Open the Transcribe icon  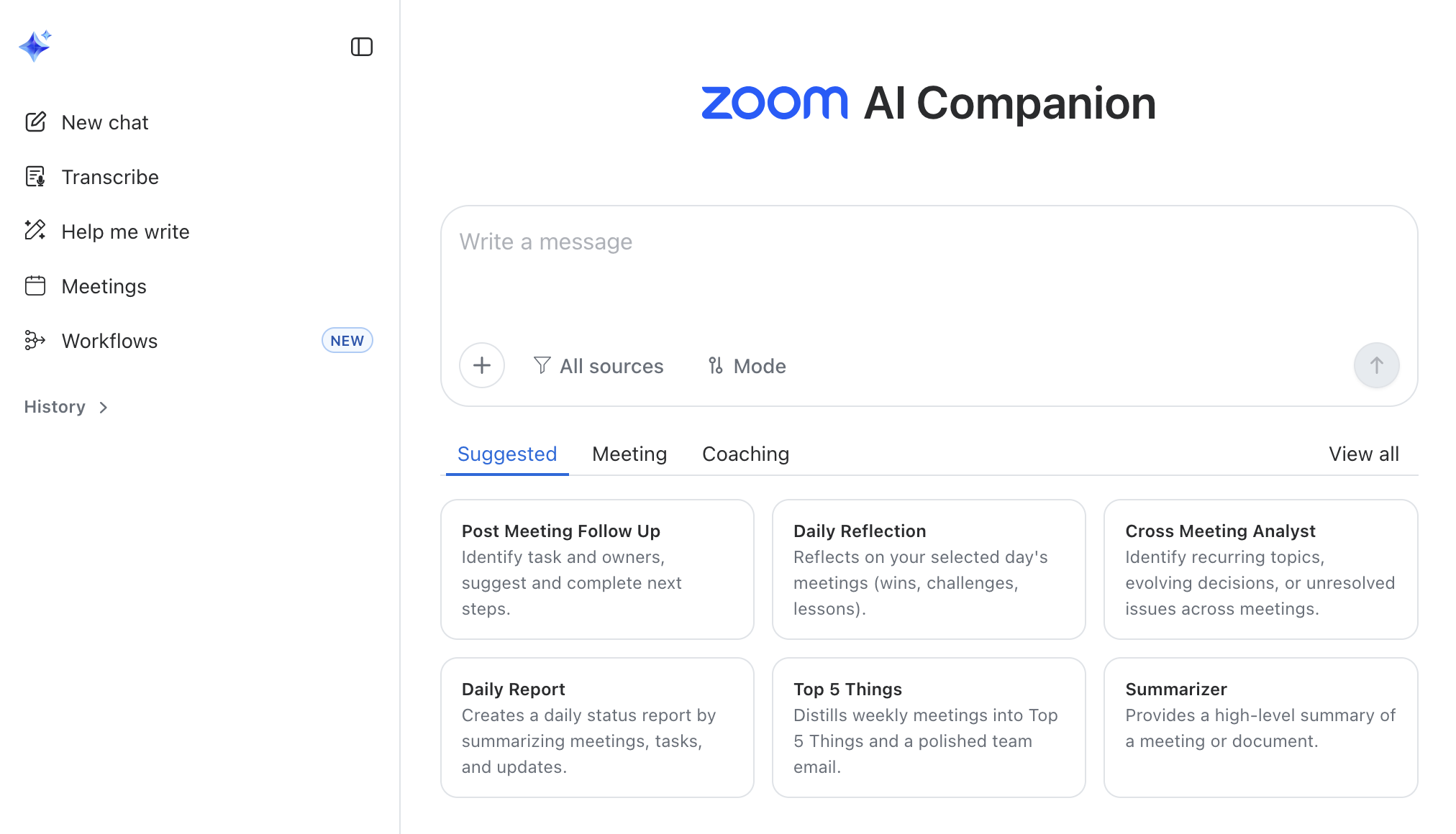[35, 177]
